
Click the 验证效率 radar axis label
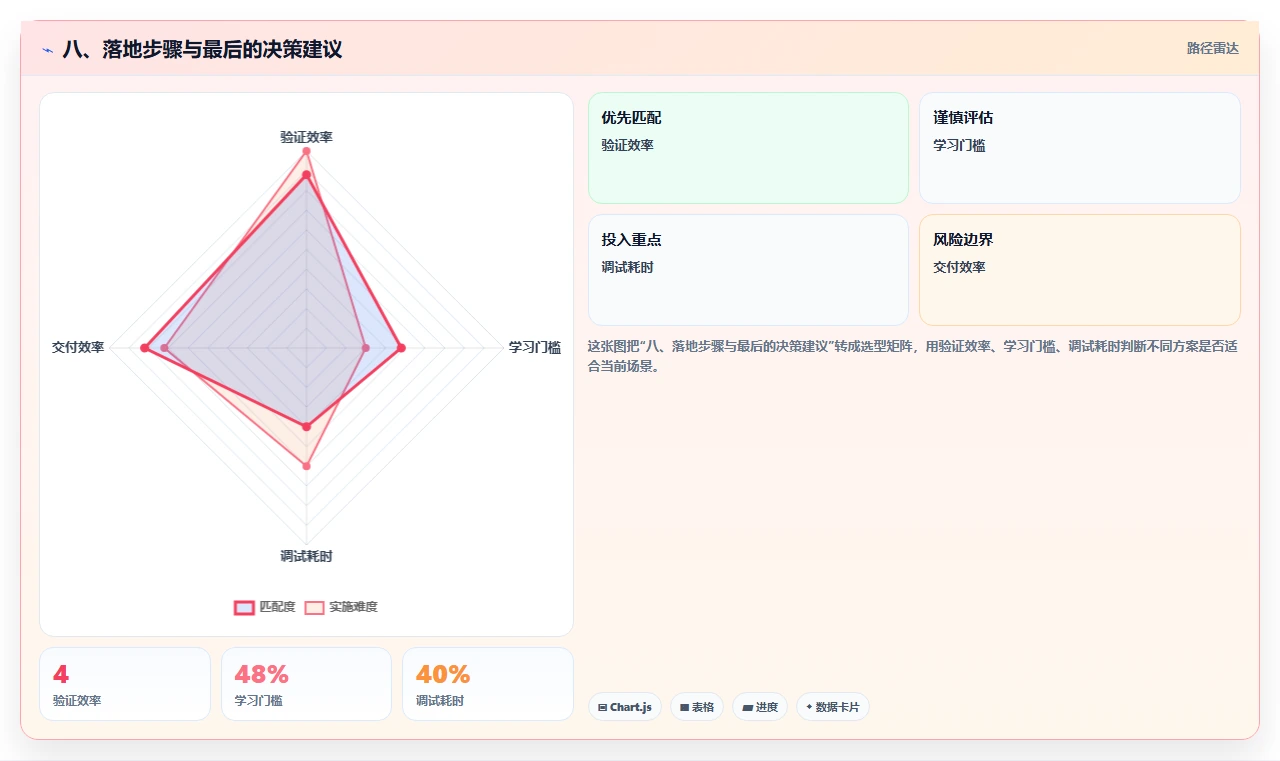[306, 137]
